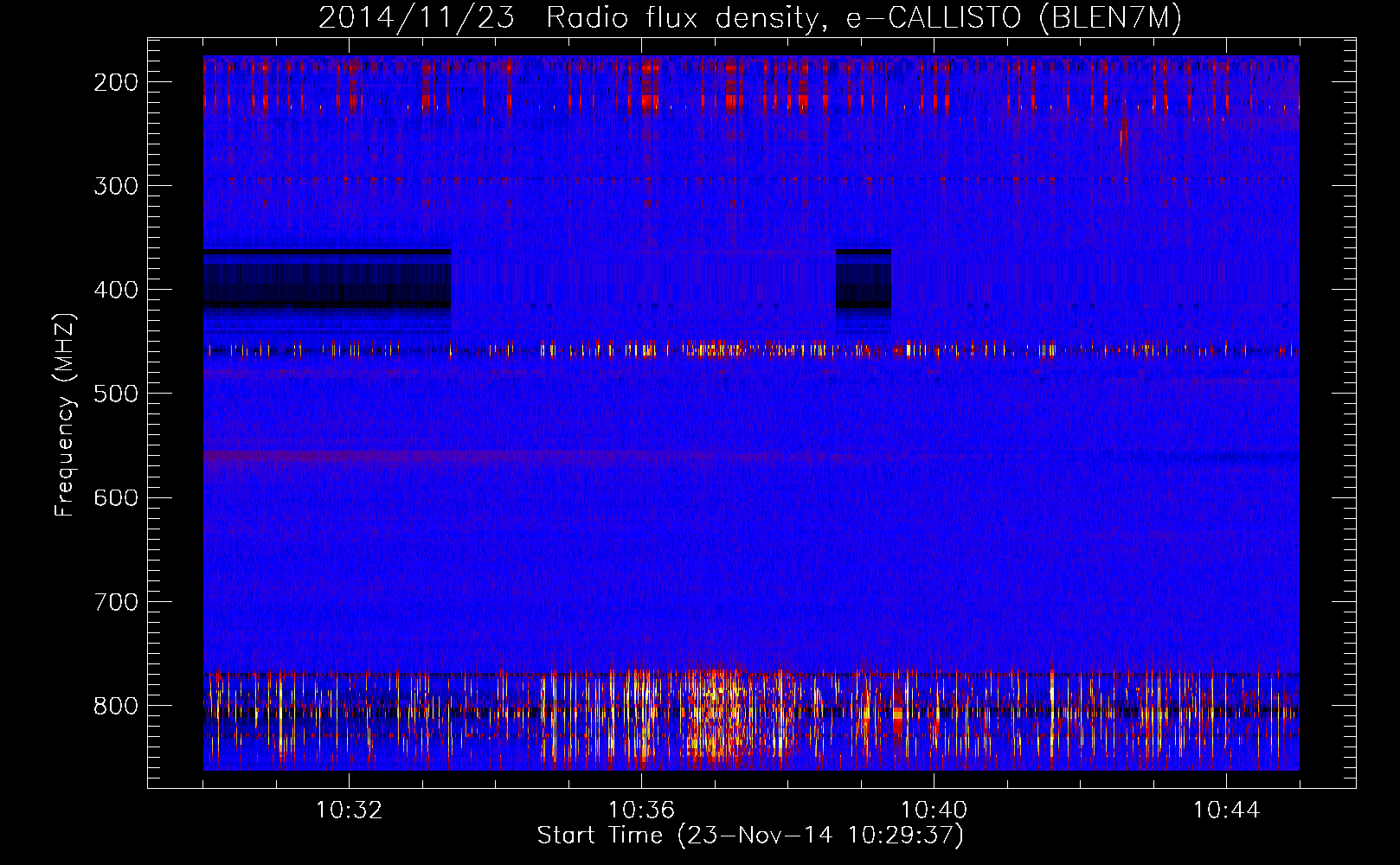The height and width of the screenshot is (865, 1400).
Task: Click the small dark block near 400 MHz before 10:40
Action: click(863, 279)
